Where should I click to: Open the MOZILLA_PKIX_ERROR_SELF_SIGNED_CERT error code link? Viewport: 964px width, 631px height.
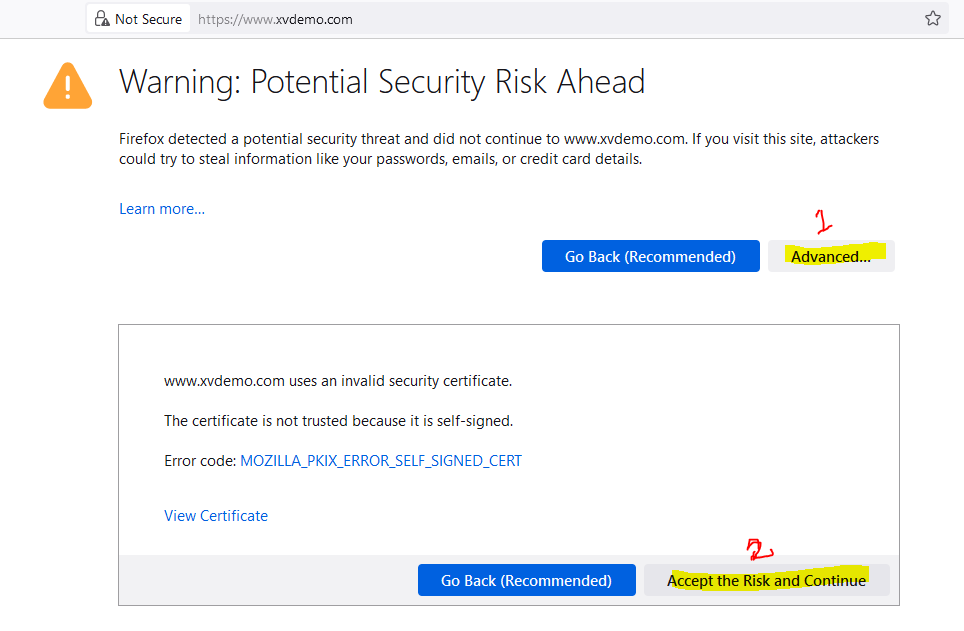pos(381,461)
